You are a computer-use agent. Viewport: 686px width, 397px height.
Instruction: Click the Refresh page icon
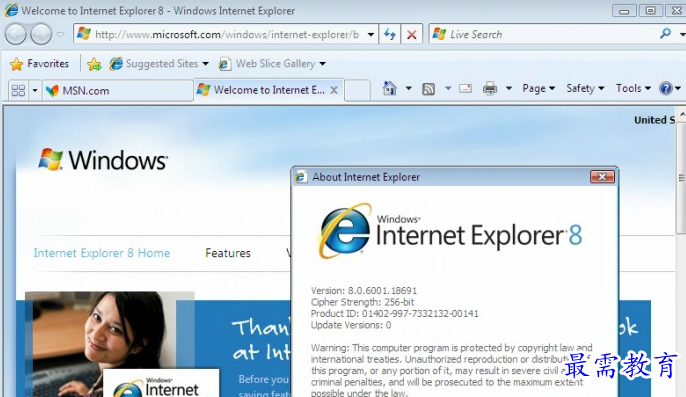(x=390, y=34)
